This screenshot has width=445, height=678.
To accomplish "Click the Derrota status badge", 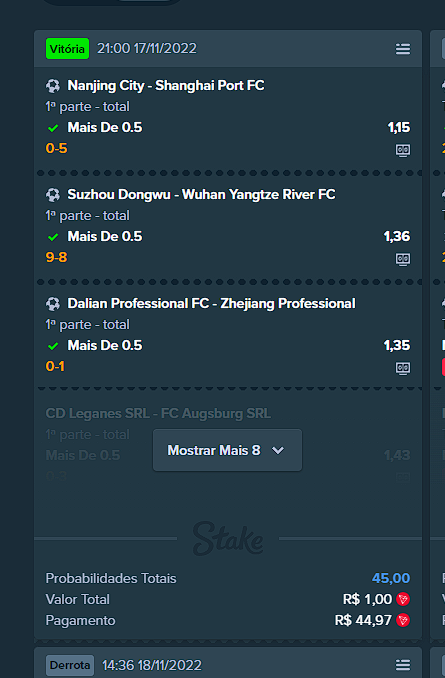I will coord(70,665).
